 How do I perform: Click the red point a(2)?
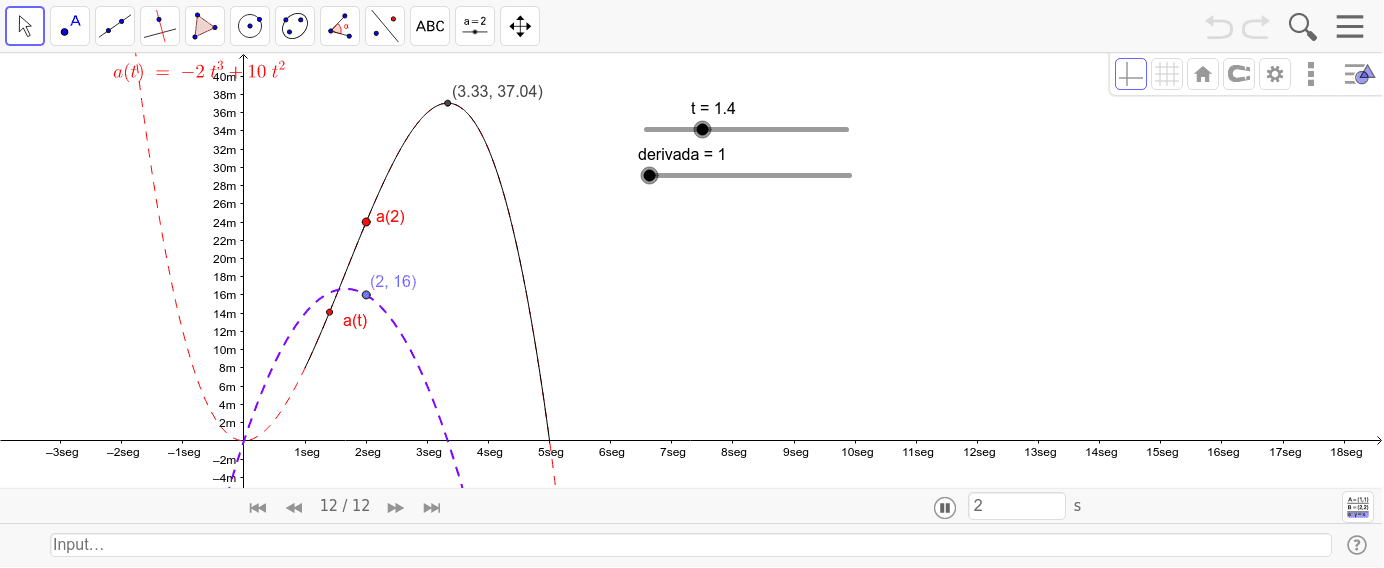(x=366, y=222)
